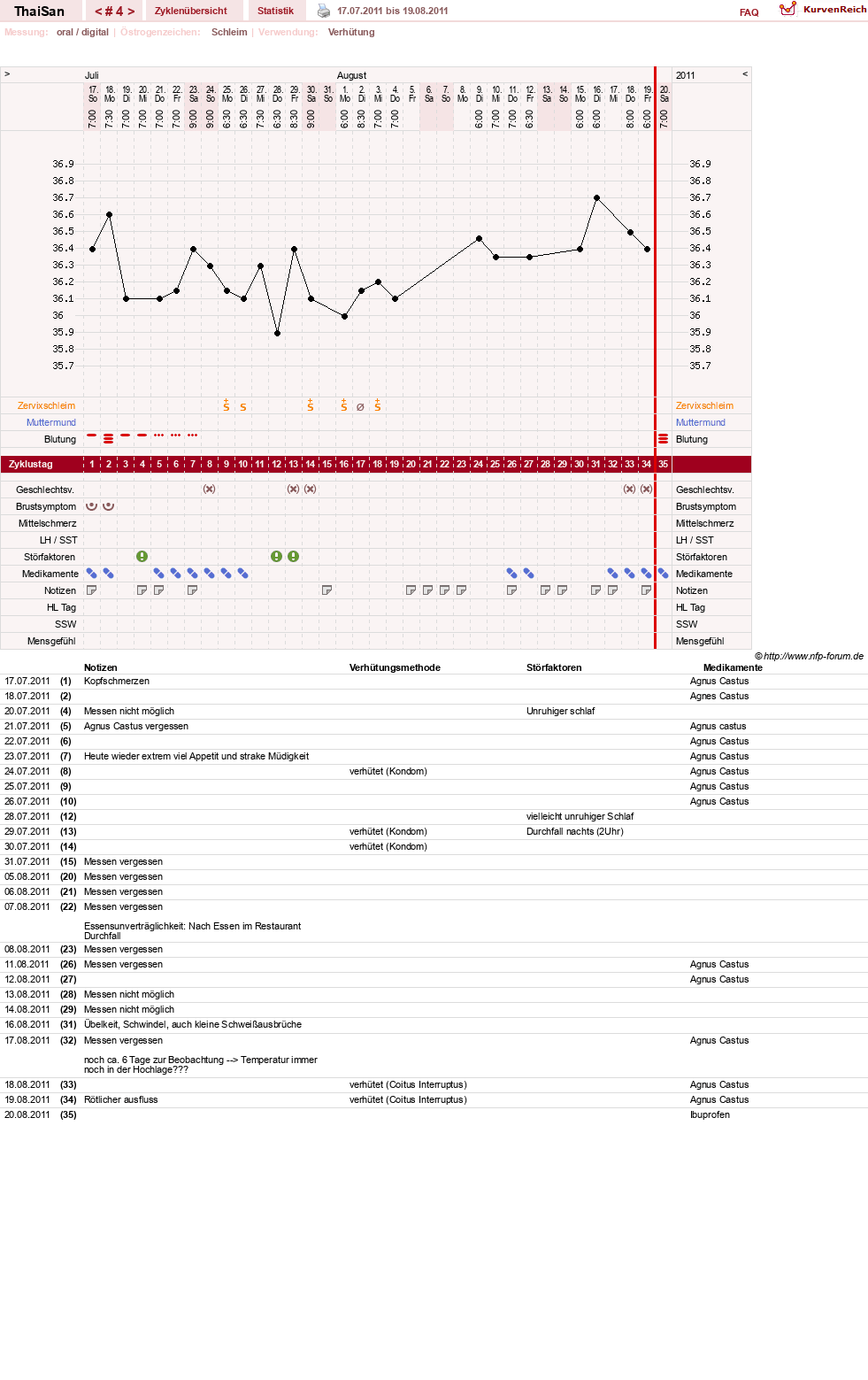Click the Geschlechtsv. marker on cycle day 8
The width and height of the screenshot is (868, 1380).
point(210,490)
